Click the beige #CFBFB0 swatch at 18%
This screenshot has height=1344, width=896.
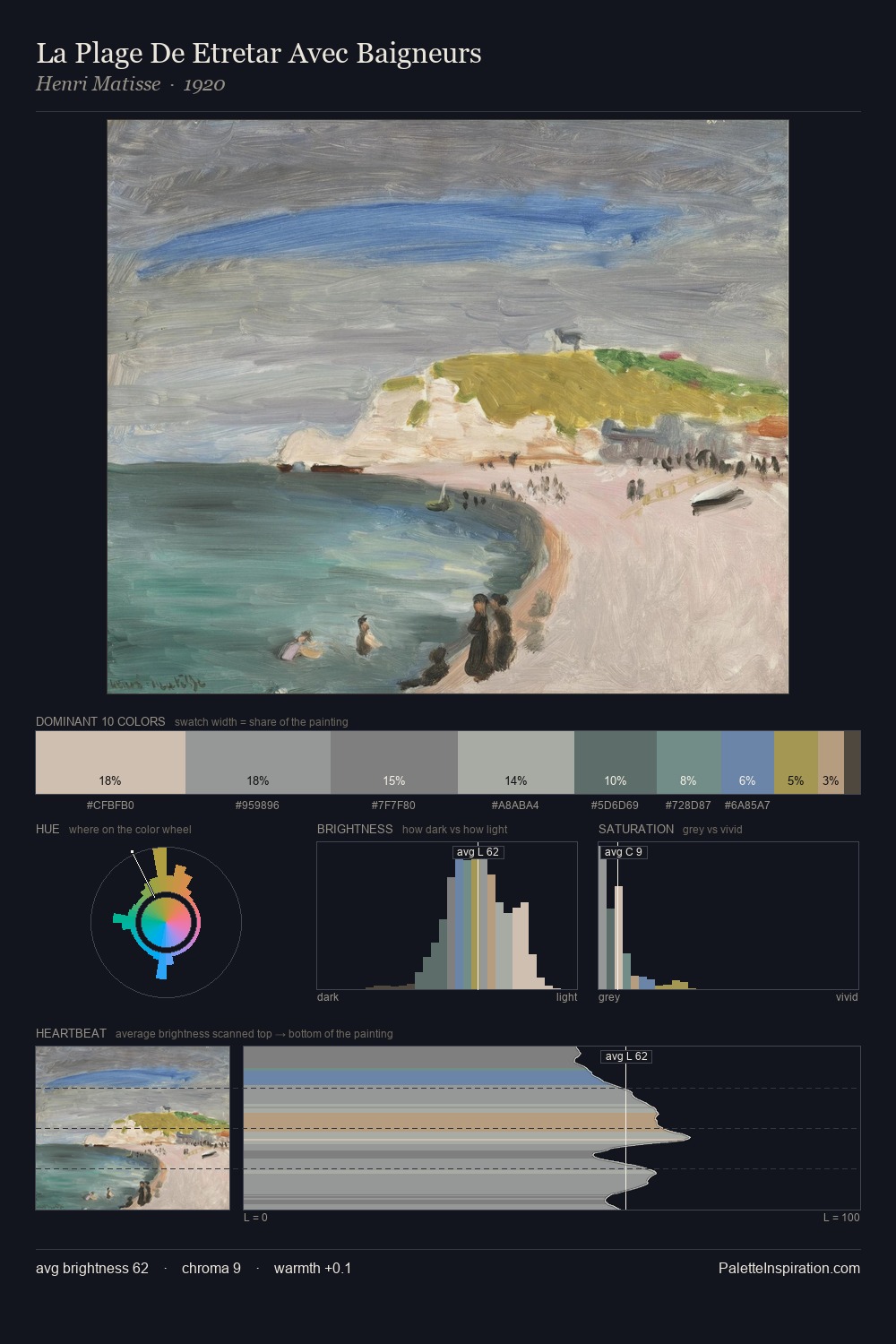tap(110, 762)
